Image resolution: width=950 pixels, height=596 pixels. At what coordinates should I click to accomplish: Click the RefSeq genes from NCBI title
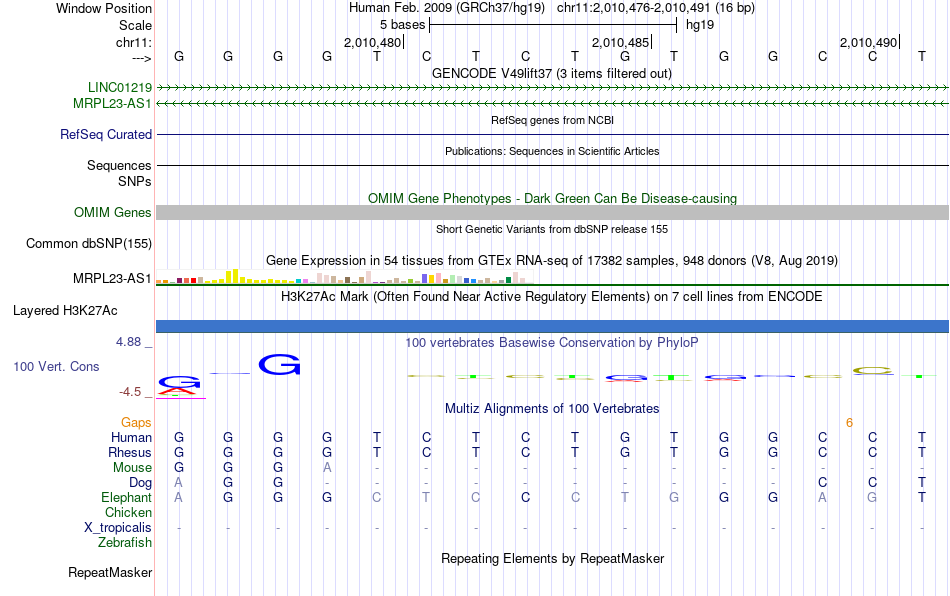[x=553, y=121]
